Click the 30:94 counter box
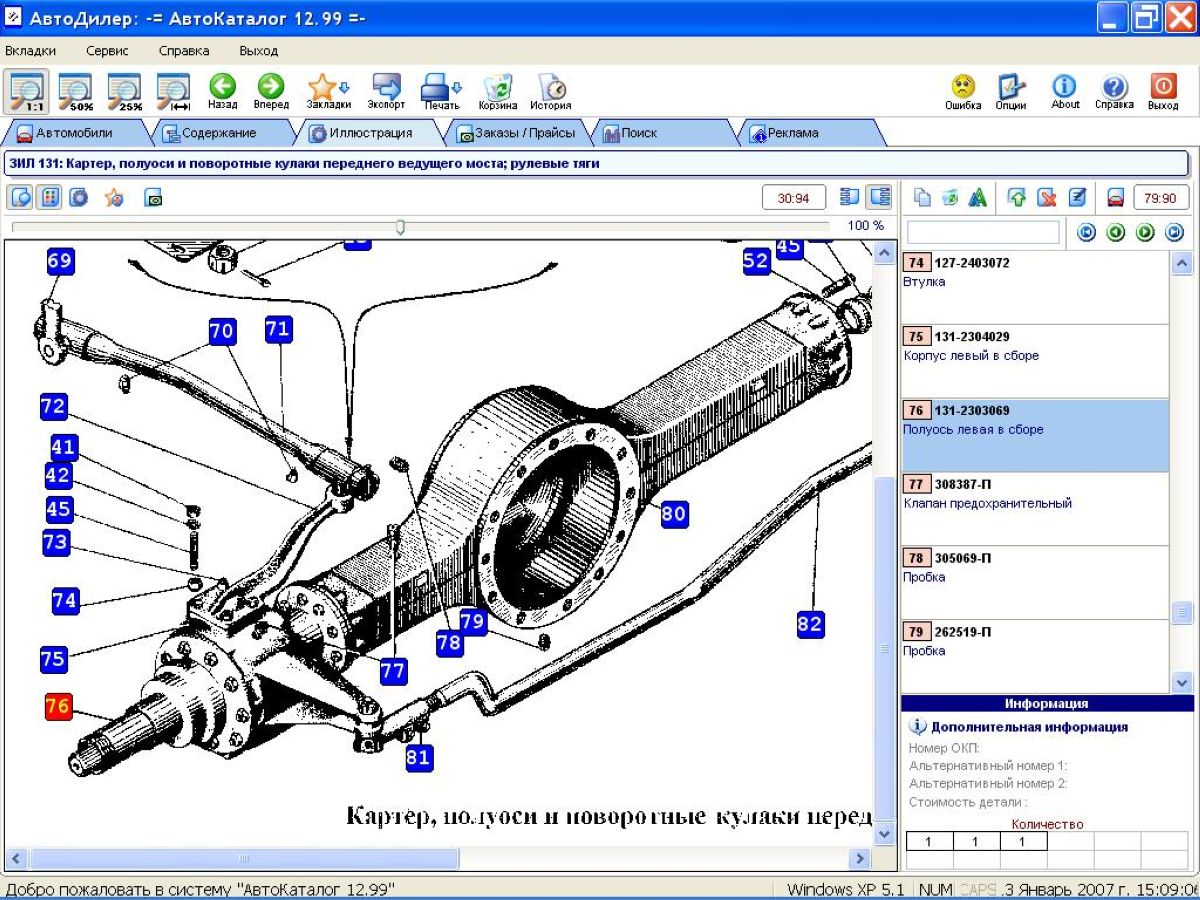The image size is (1200, 900). coord(794,198)
